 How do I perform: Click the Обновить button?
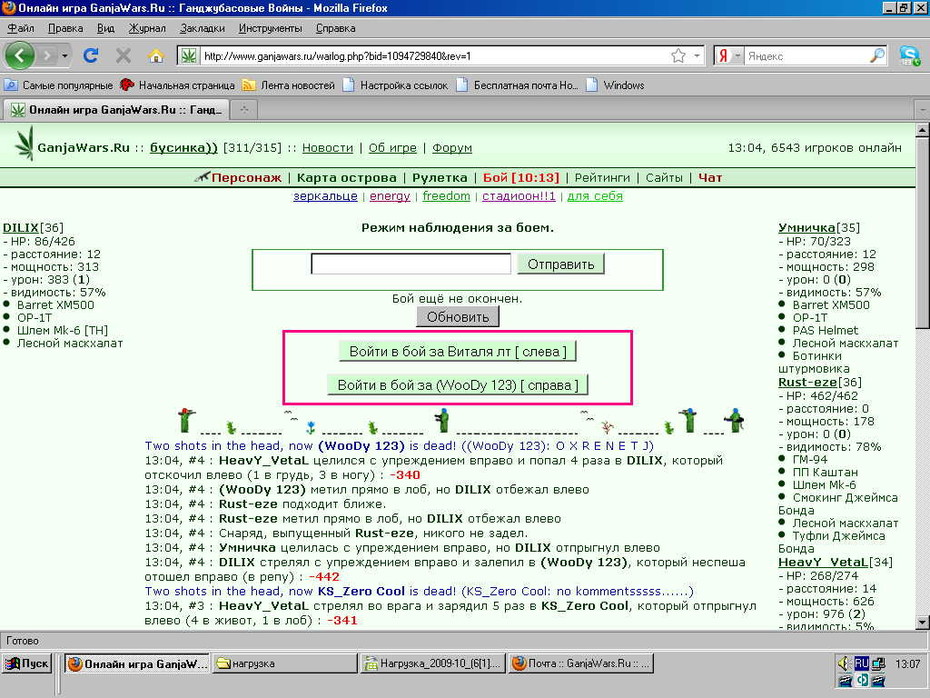458,317
